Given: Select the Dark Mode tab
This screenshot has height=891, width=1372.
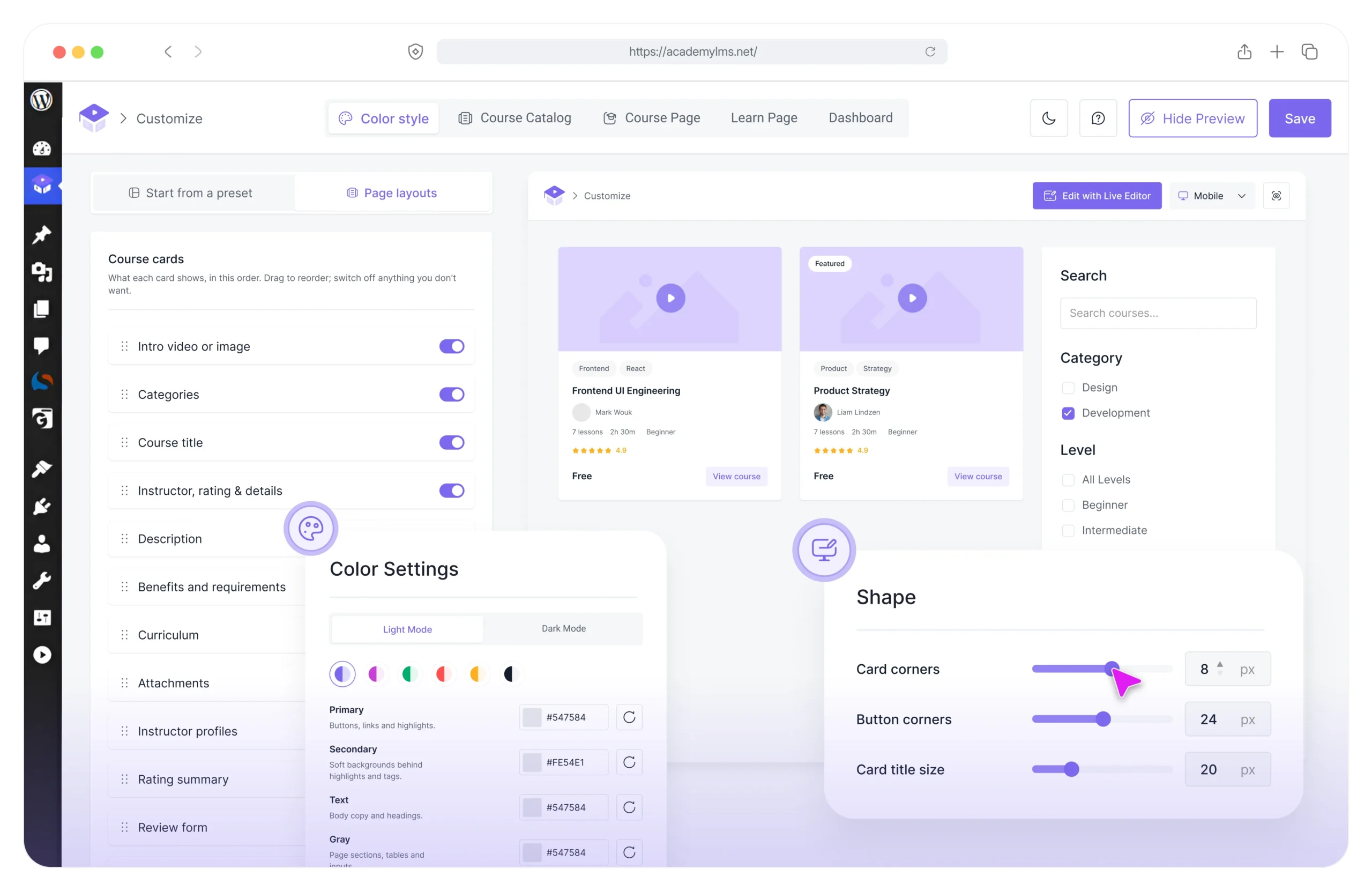Looking at the screenshot, I should [563, 629].
